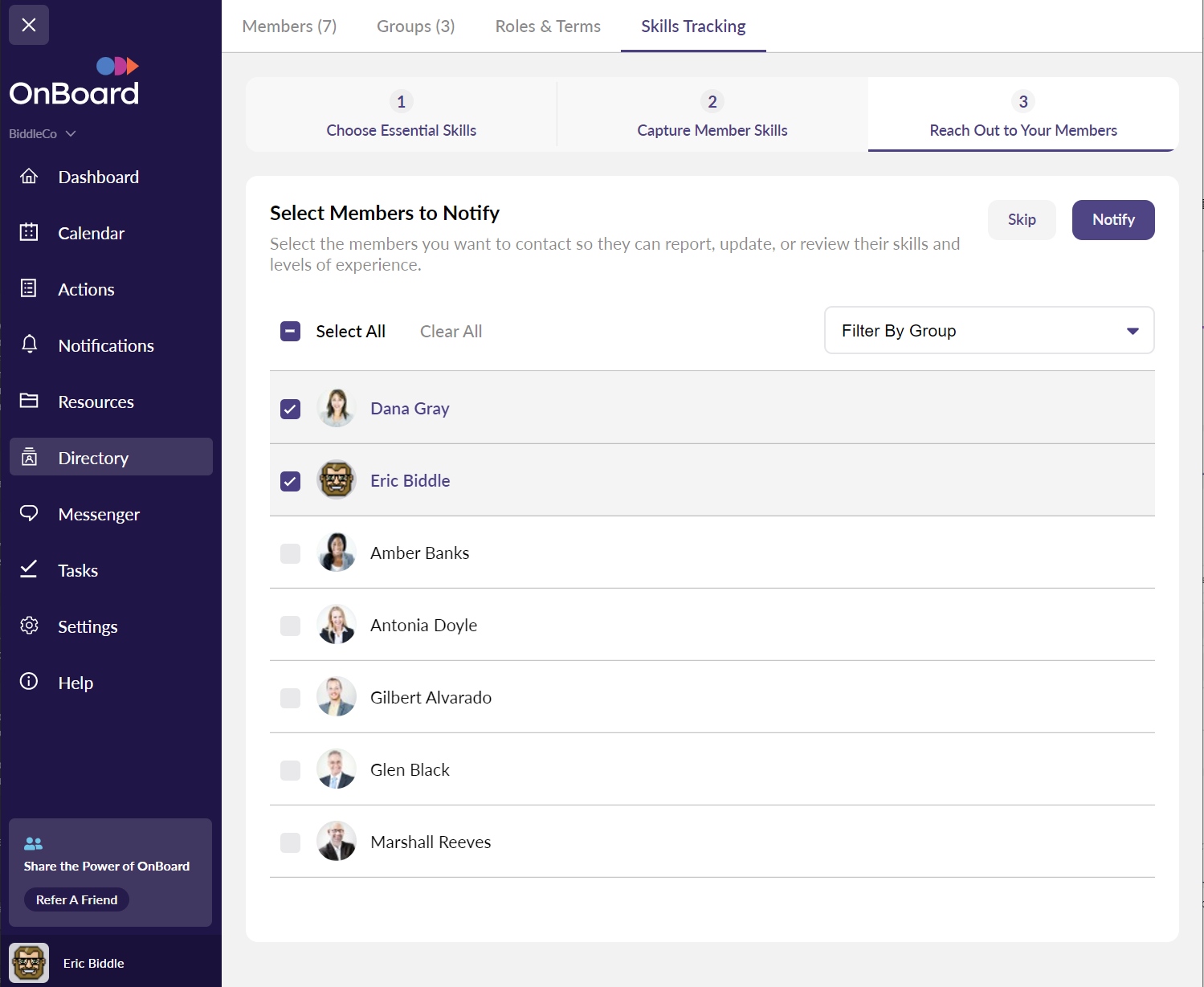Image resolution: width=1204 pixels, height=987 pixels.
Task: Switch to the Roles & Terms tab
Action: [548, 27]
